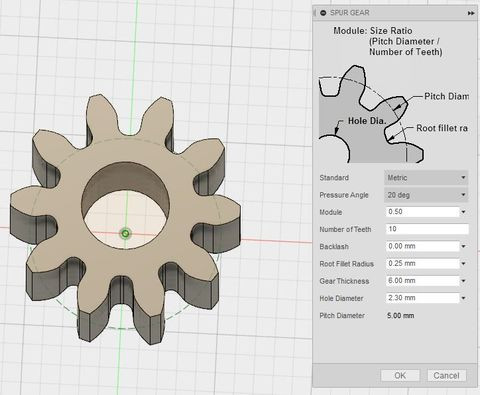Click the Backlash input showing 0.00 mm
The image size is (480, 395).
422,246
